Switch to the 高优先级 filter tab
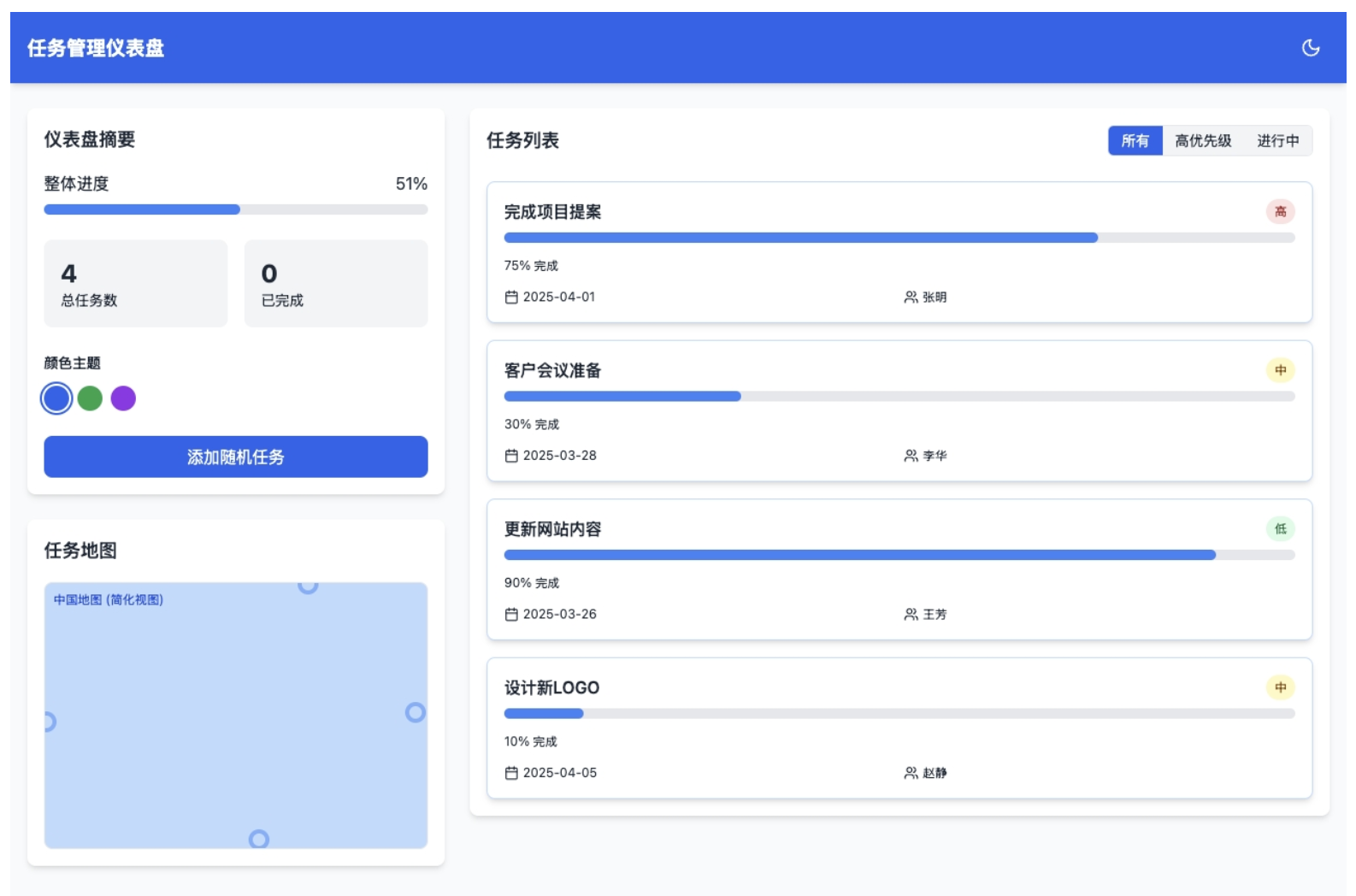Screen dimensions: 1356x896 (x=1202, y=141)
